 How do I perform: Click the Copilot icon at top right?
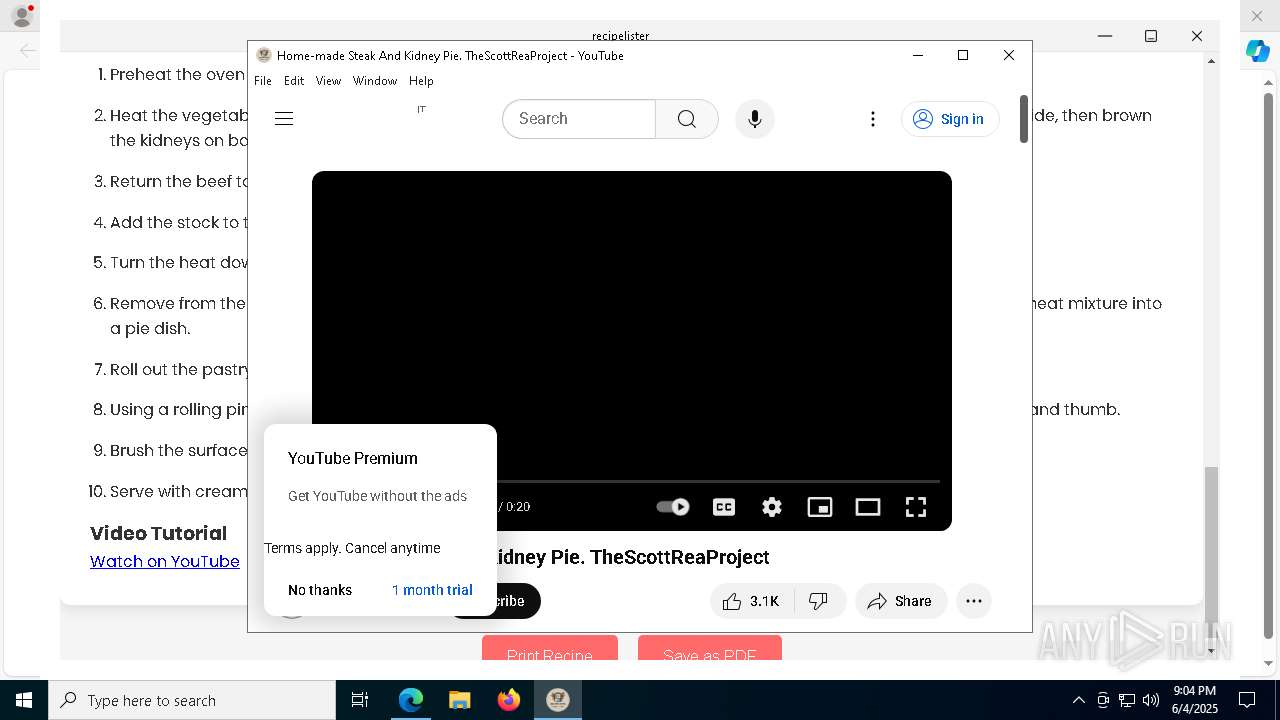[1258, 51]
